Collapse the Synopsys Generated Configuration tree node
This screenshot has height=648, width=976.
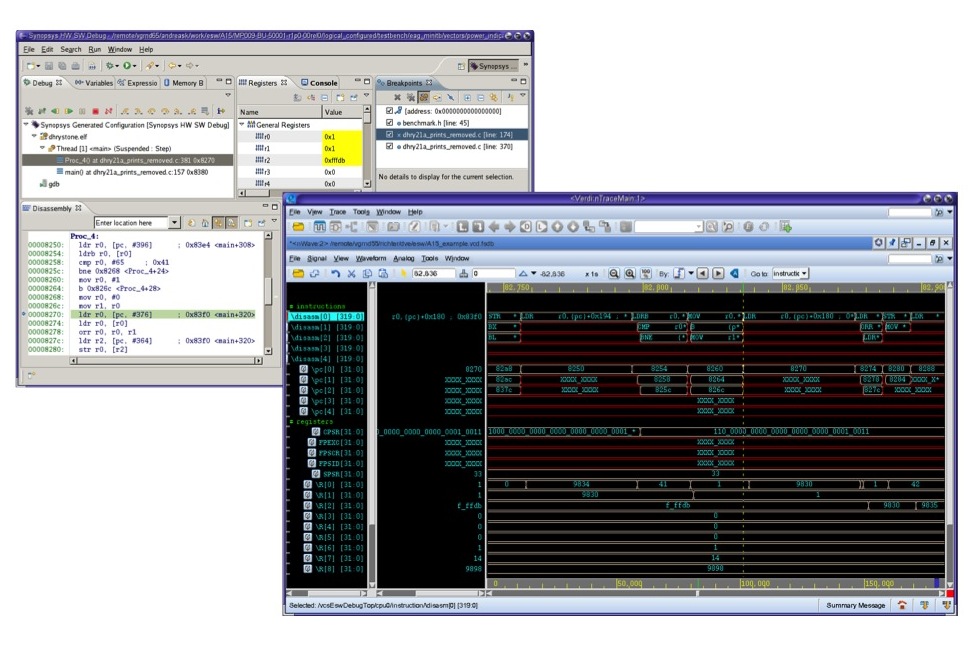click(26, 124)
